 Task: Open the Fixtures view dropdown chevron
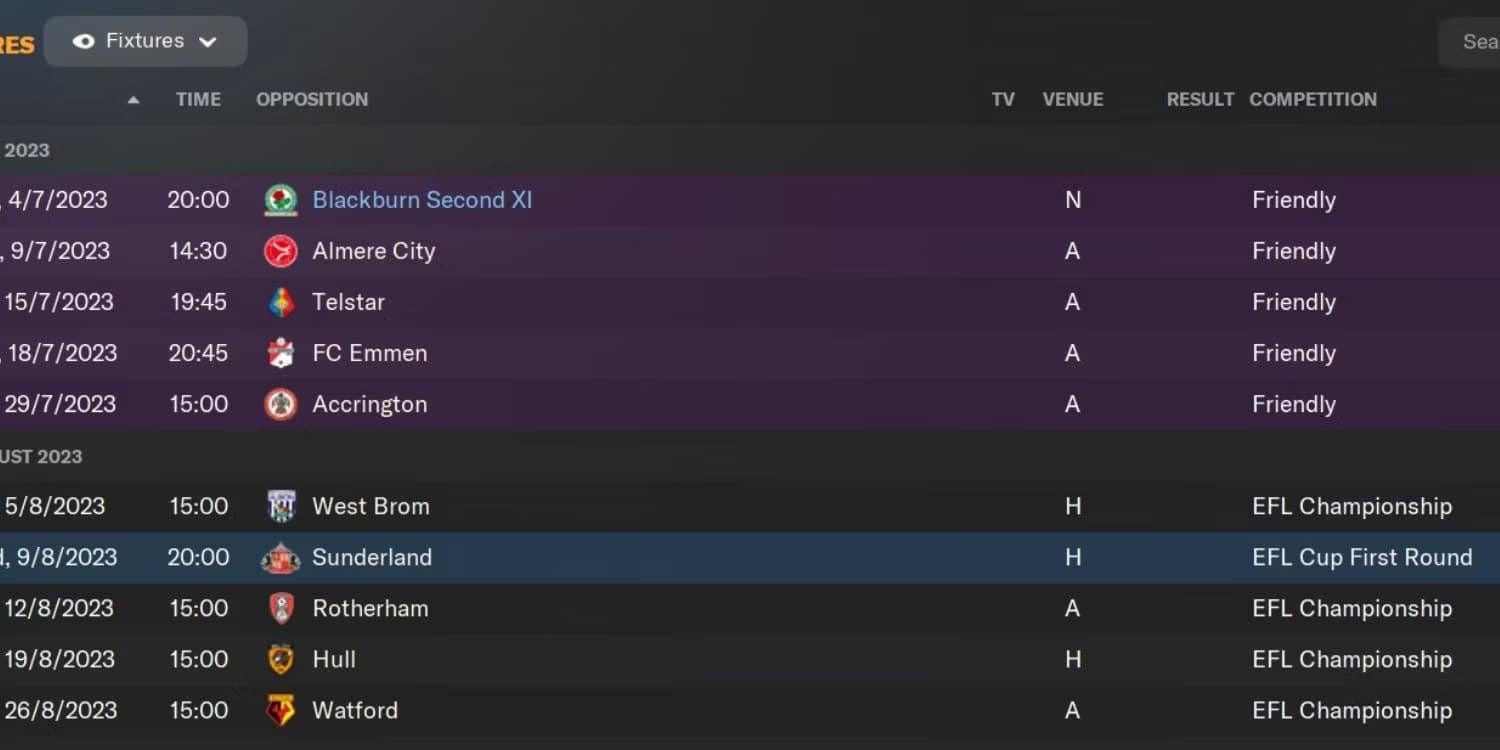coord(208,42)
